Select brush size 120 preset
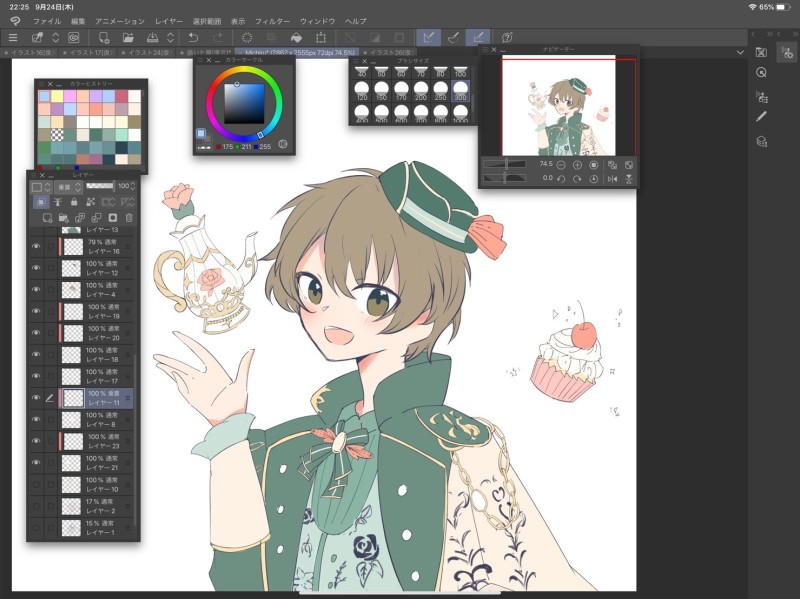 (362, 91)
